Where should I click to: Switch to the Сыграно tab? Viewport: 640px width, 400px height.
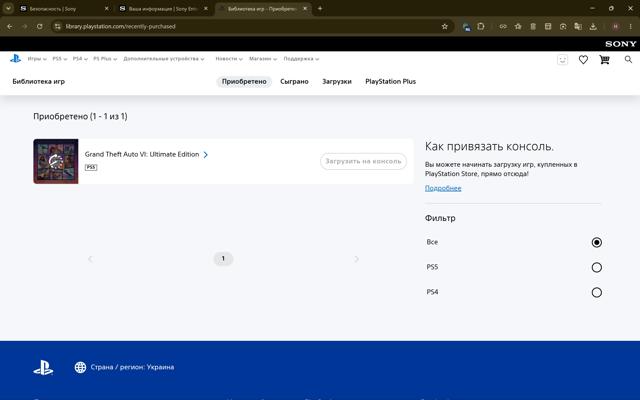[x=294, y=82]
